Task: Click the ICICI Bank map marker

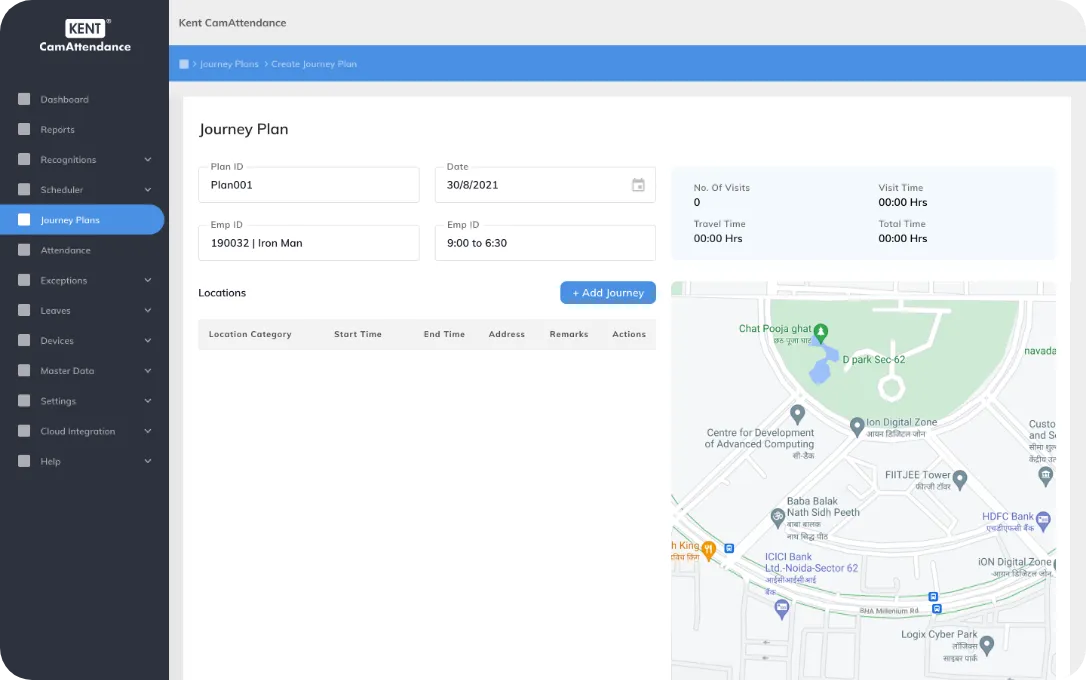Action: pyautogui.click(x=782, y=609)
